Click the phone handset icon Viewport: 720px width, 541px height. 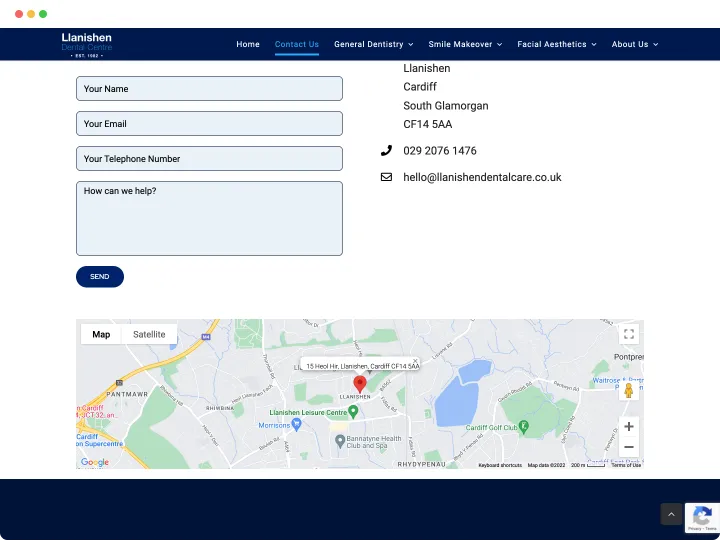coord(386,151)
